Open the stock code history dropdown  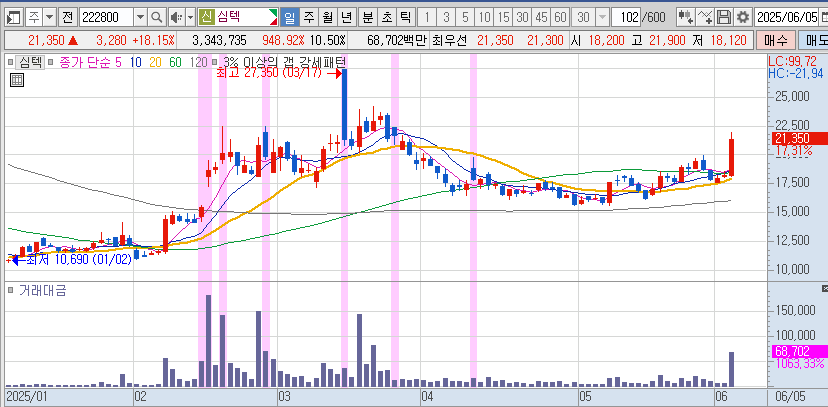coord(140,18)
